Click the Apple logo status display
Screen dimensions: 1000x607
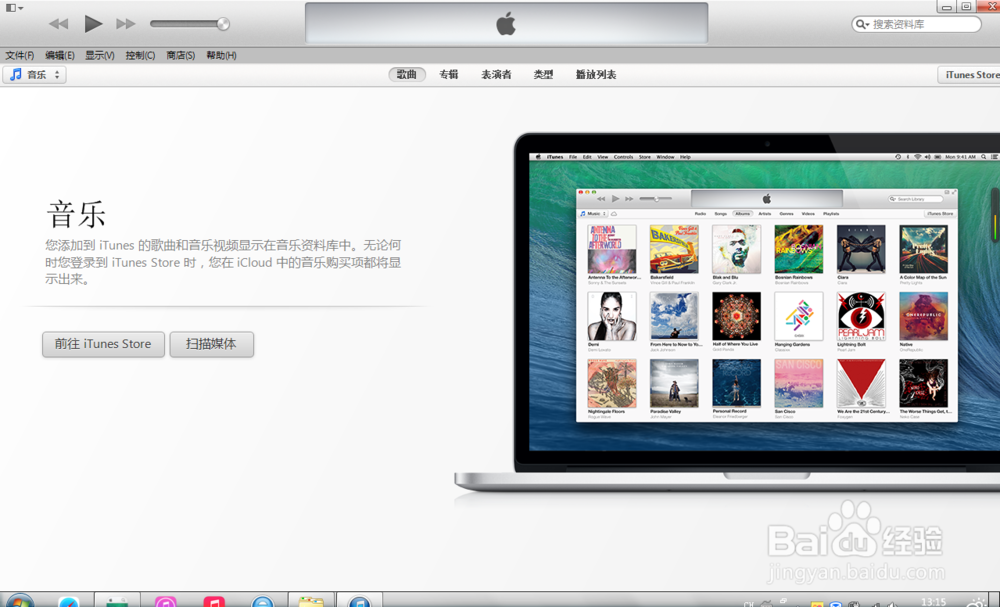(506, 24)
